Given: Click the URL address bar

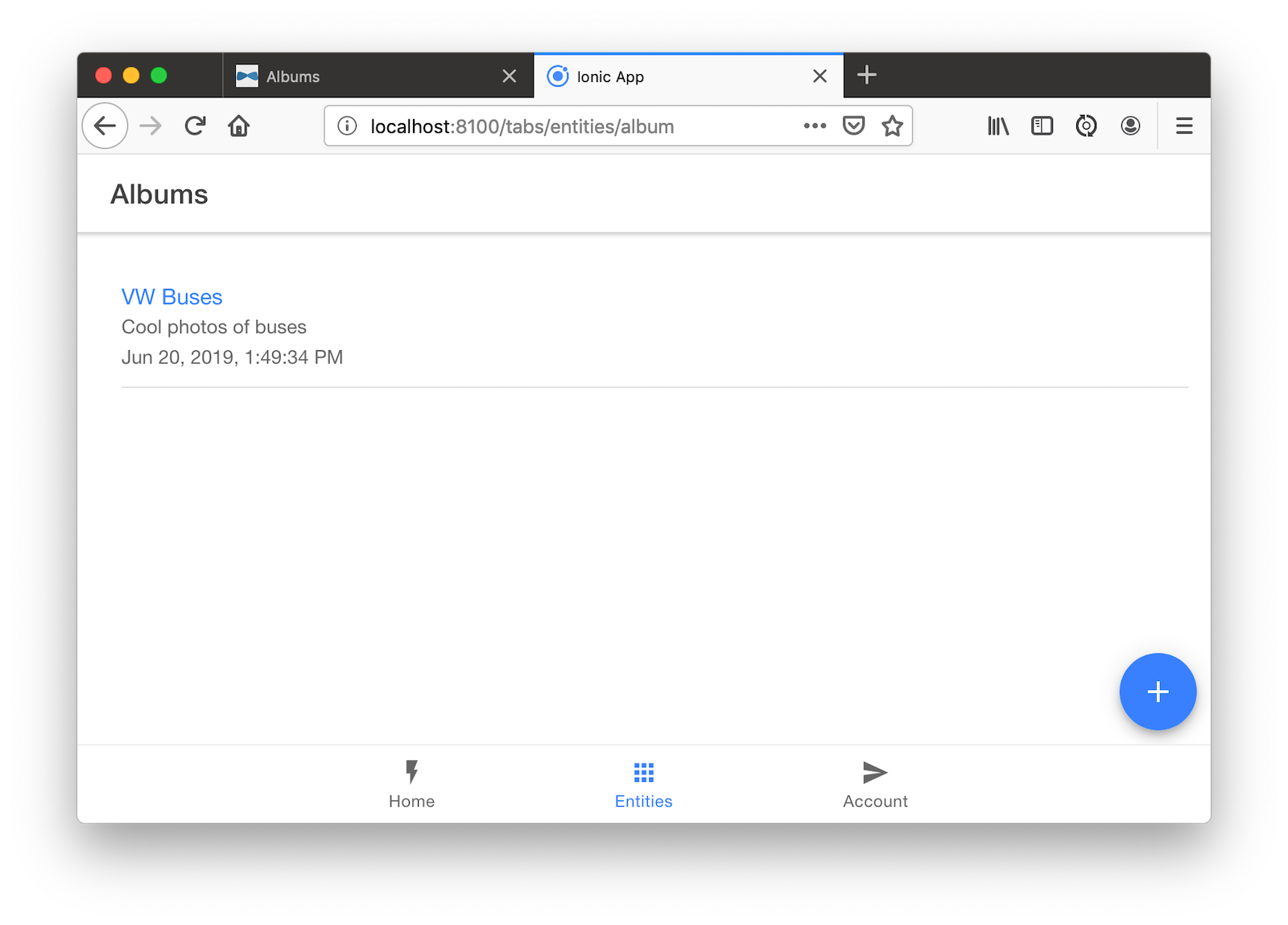Looking at the screenshot, I should [563, 126].
